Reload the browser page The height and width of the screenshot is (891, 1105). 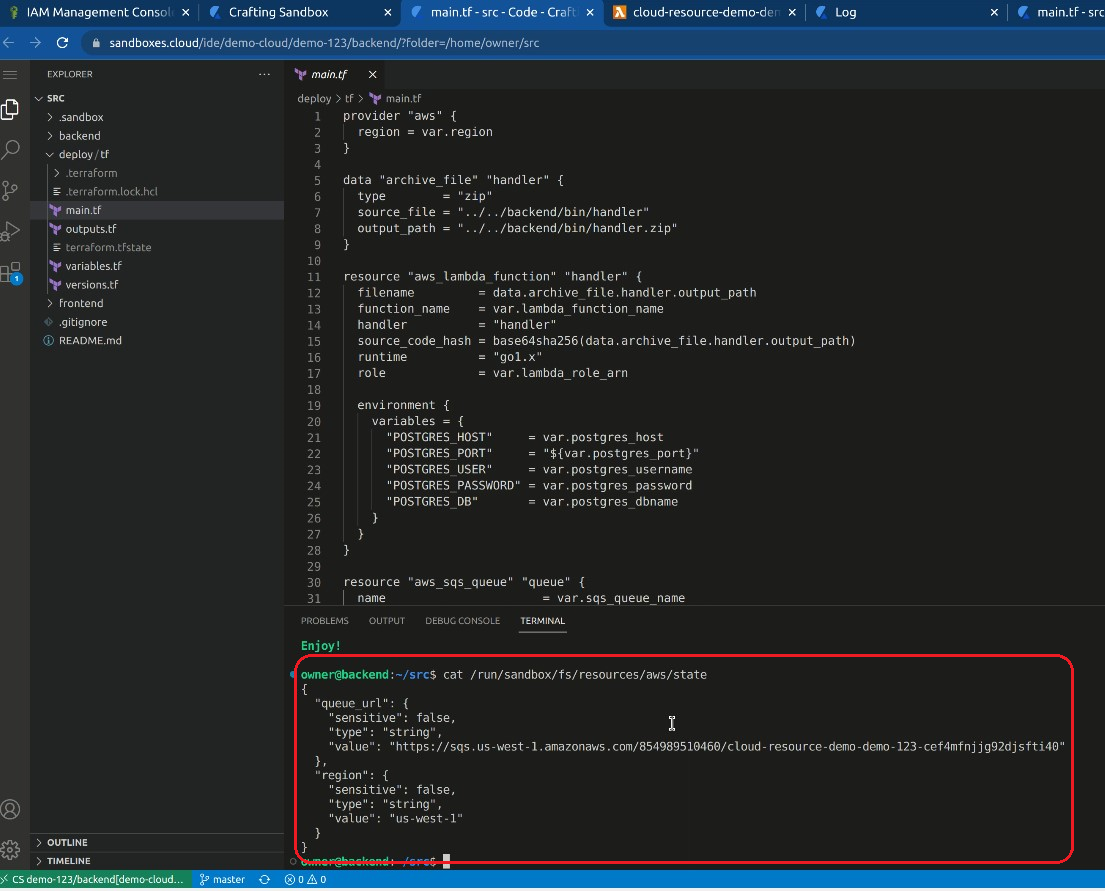[62, 43]
